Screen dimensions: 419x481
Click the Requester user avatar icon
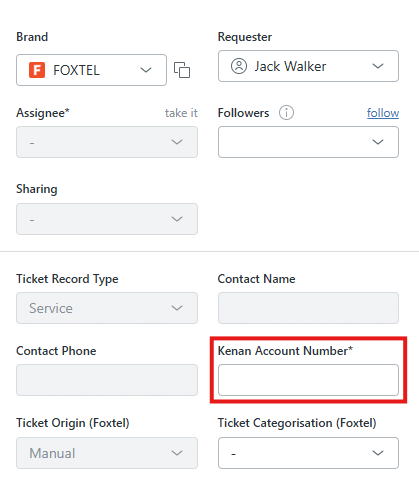(x=239, y=66)
